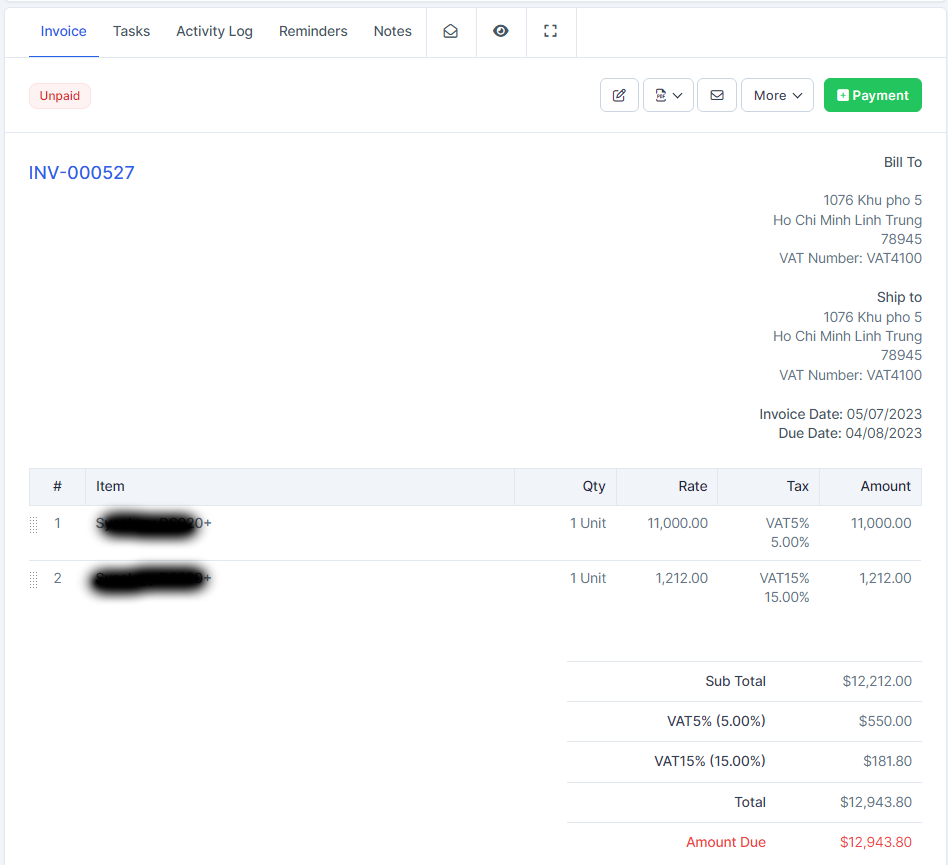Click the green Payment button

872,96
